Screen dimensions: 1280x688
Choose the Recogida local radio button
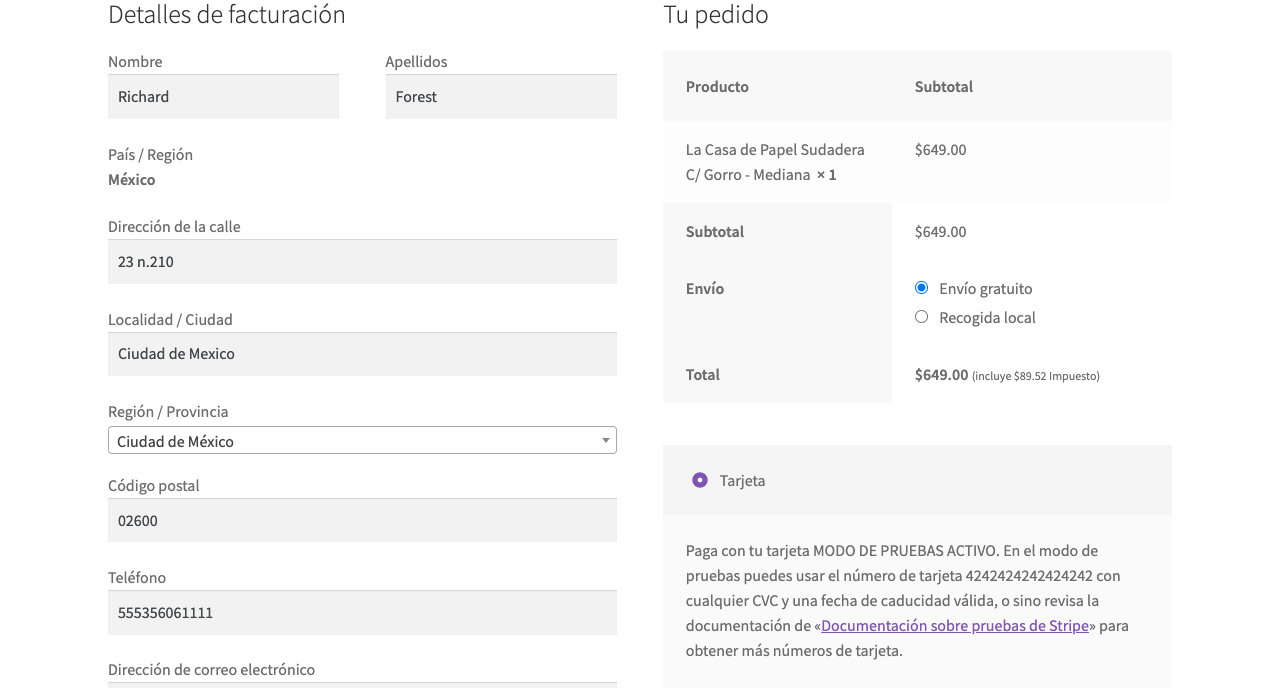921,317
